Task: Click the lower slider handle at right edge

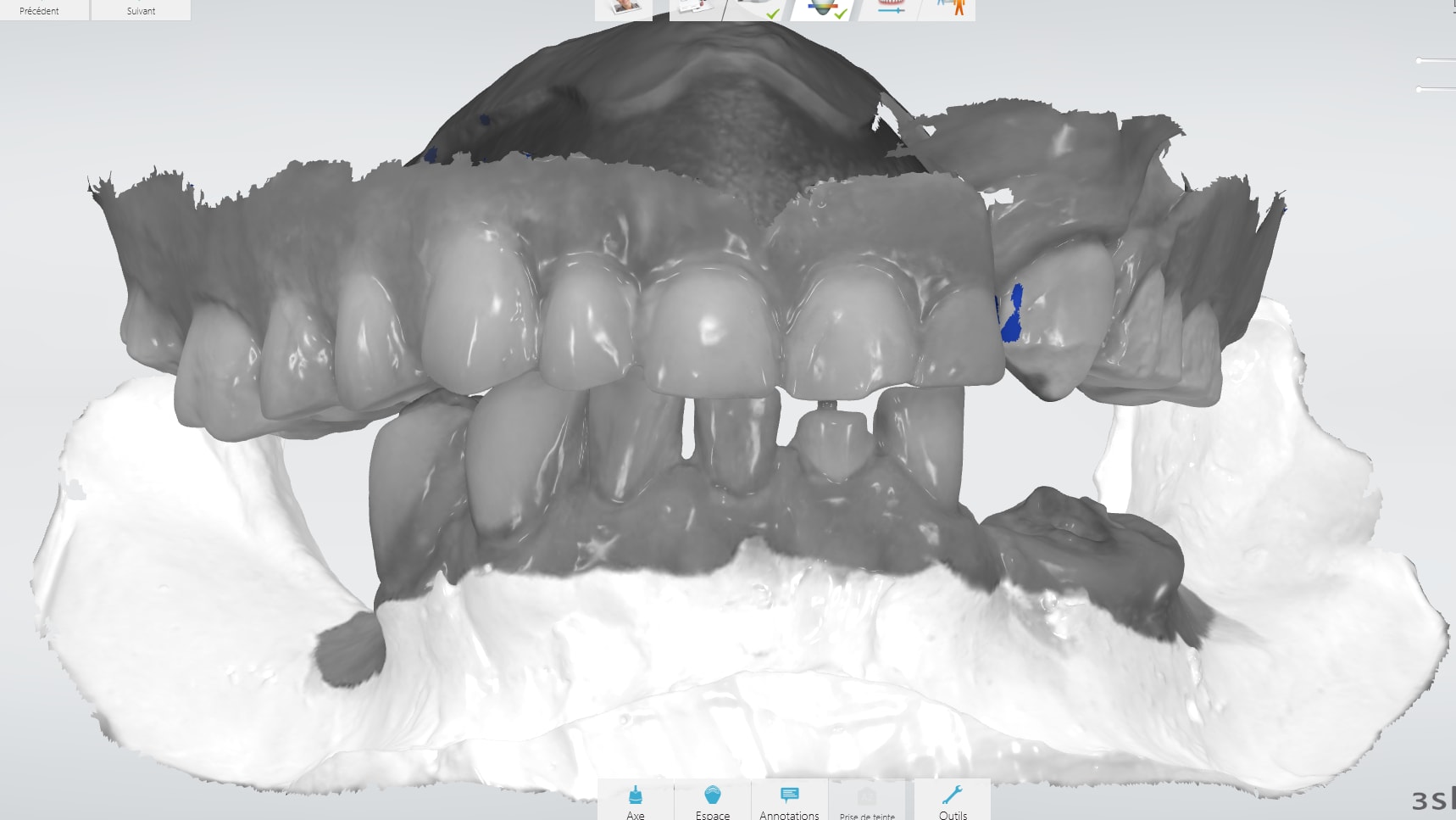Action: (x=1420, y=89)
